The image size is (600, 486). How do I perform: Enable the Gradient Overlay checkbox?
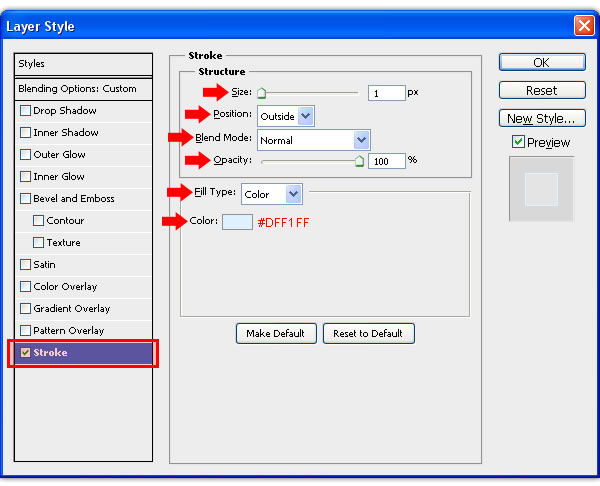[25, 309]
